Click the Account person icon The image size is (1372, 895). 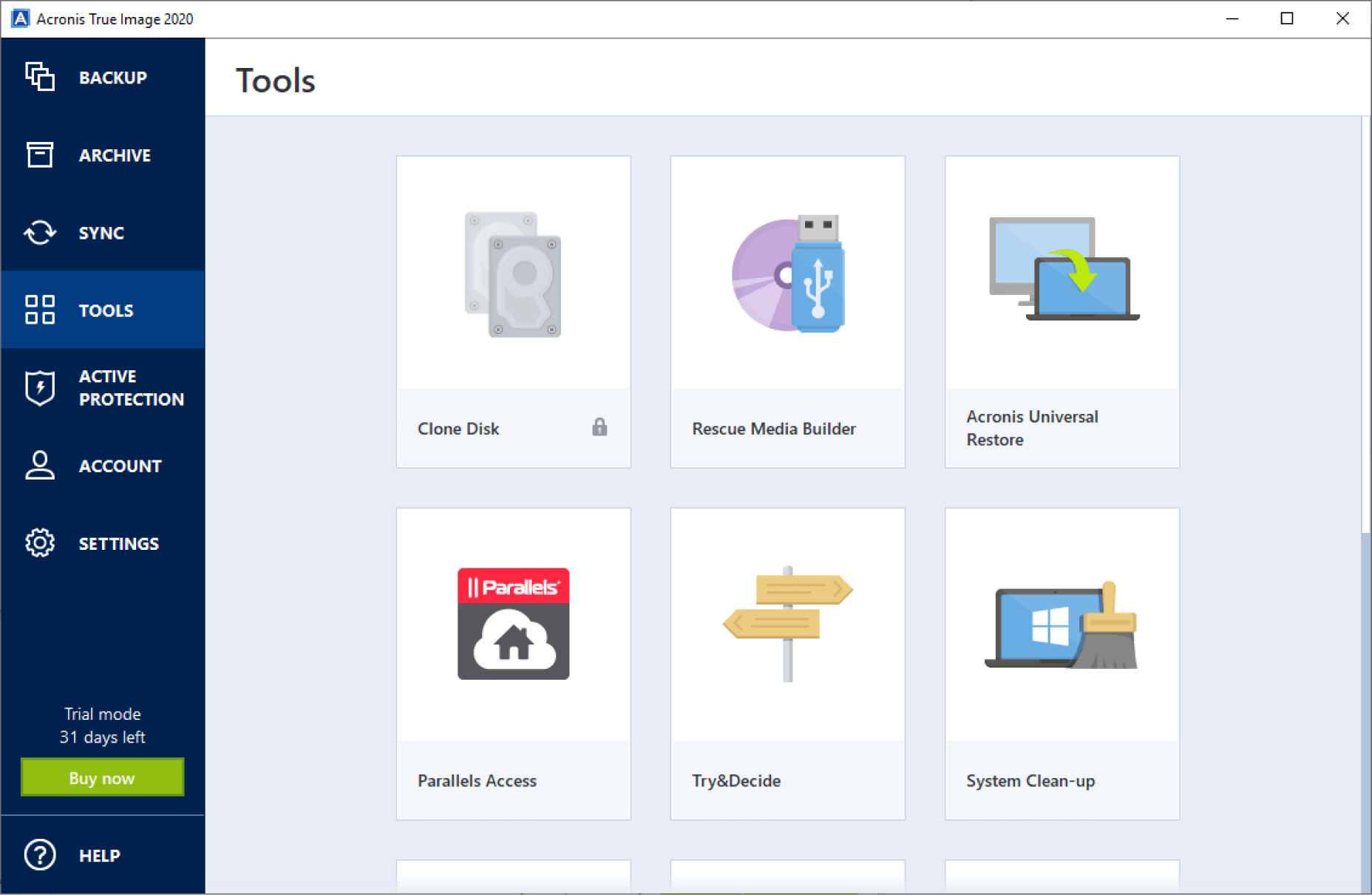(40, 466)
